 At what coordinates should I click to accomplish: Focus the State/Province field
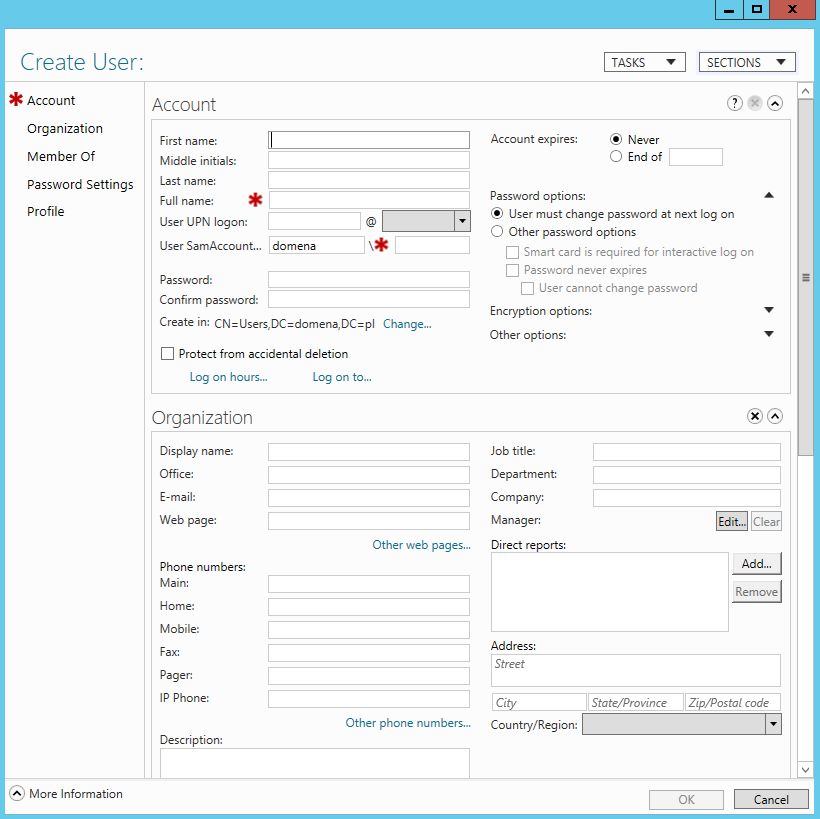[x=635, y=702]
